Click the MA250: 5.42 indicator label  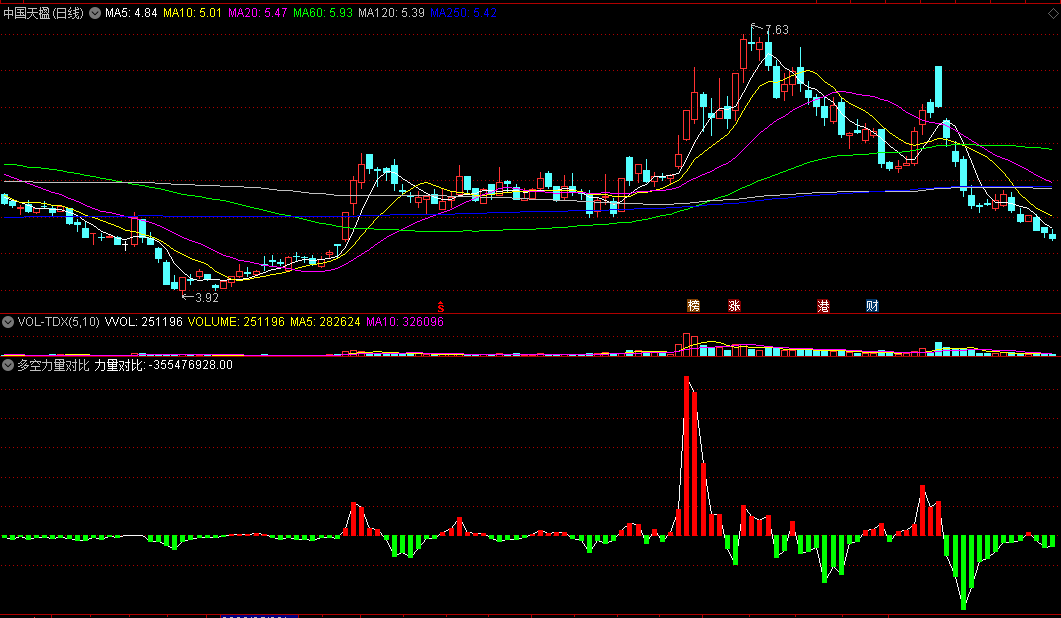[464, 13]
